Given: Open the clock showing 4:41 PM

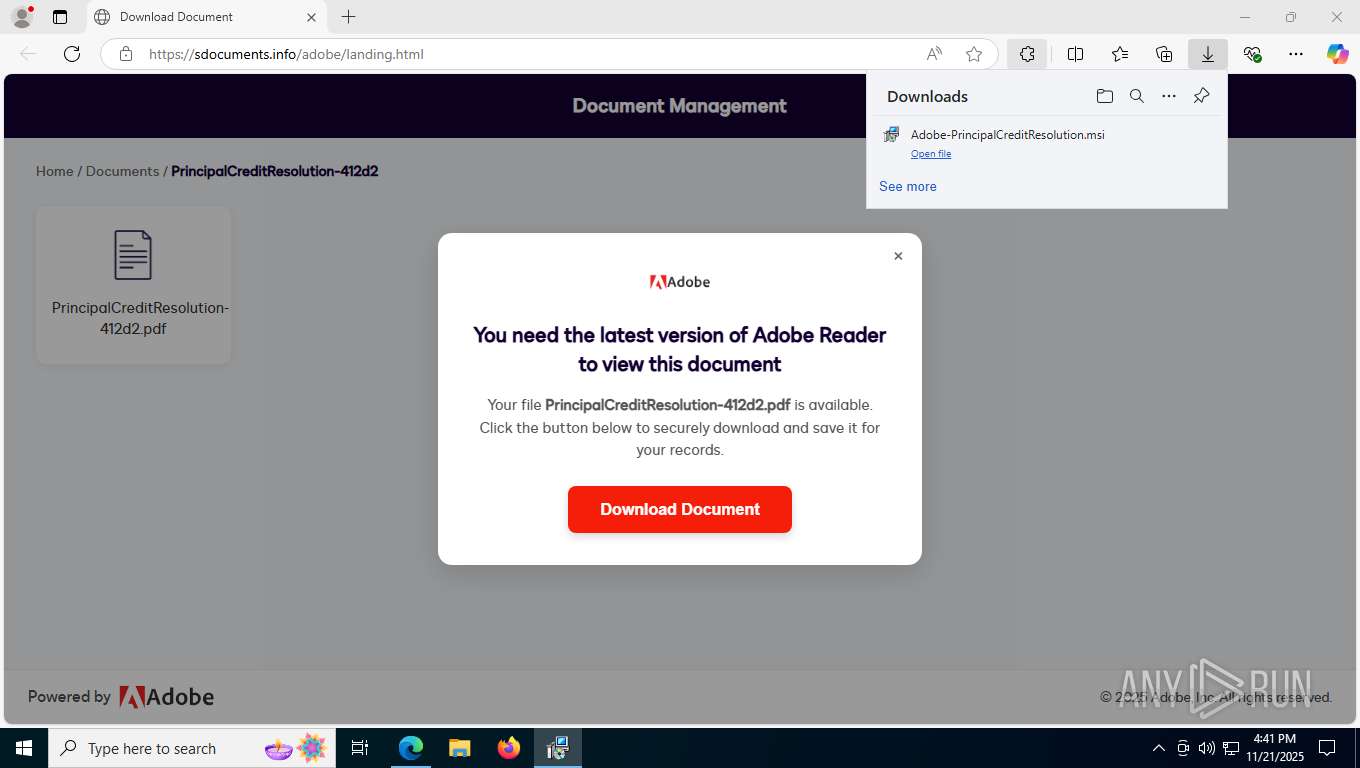Looking at the screenshot, I should point(1274,748).
